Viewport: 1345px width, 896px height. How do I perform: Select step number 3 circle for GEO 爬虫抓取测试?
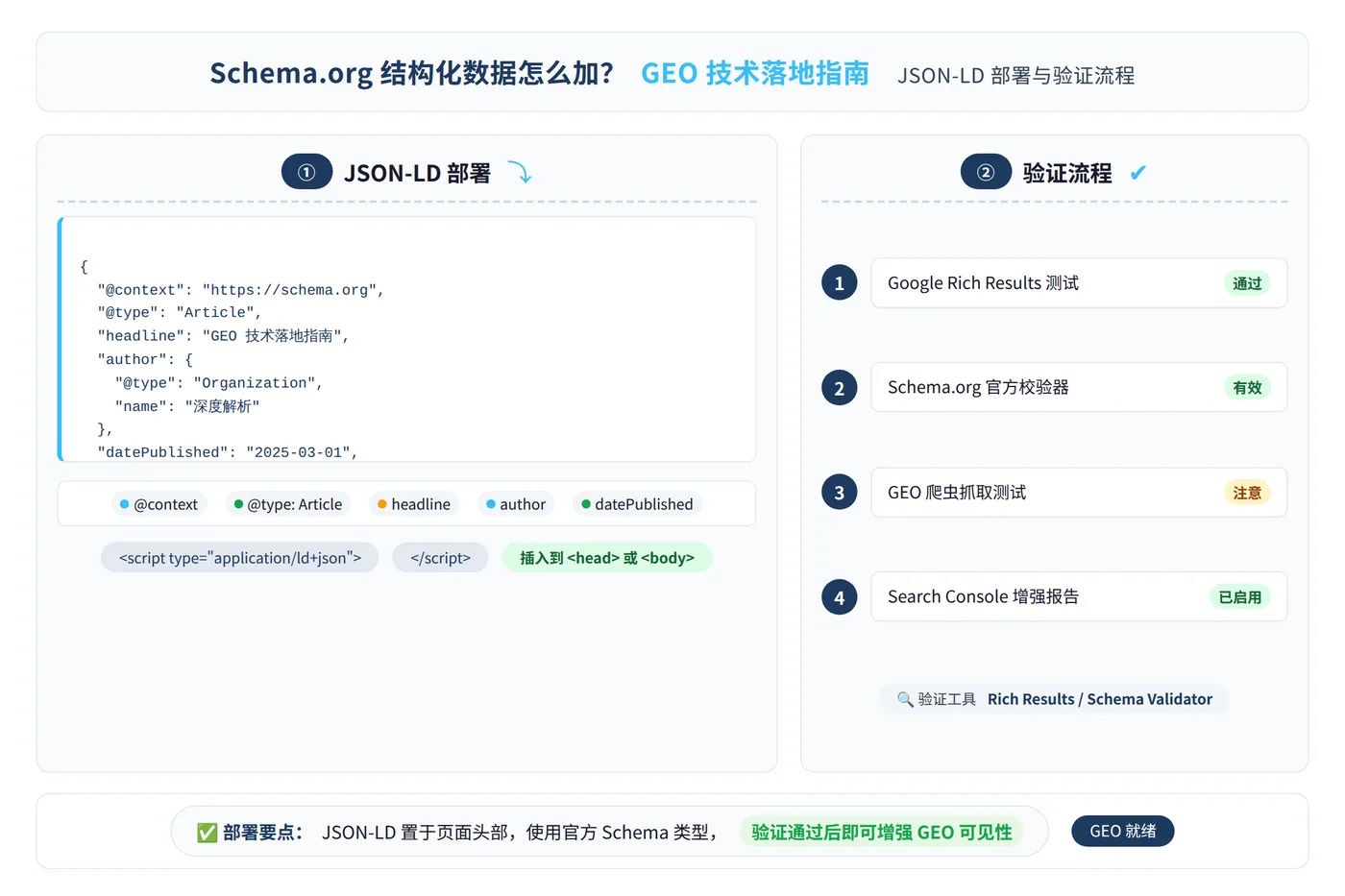click(x=839, y=492)
